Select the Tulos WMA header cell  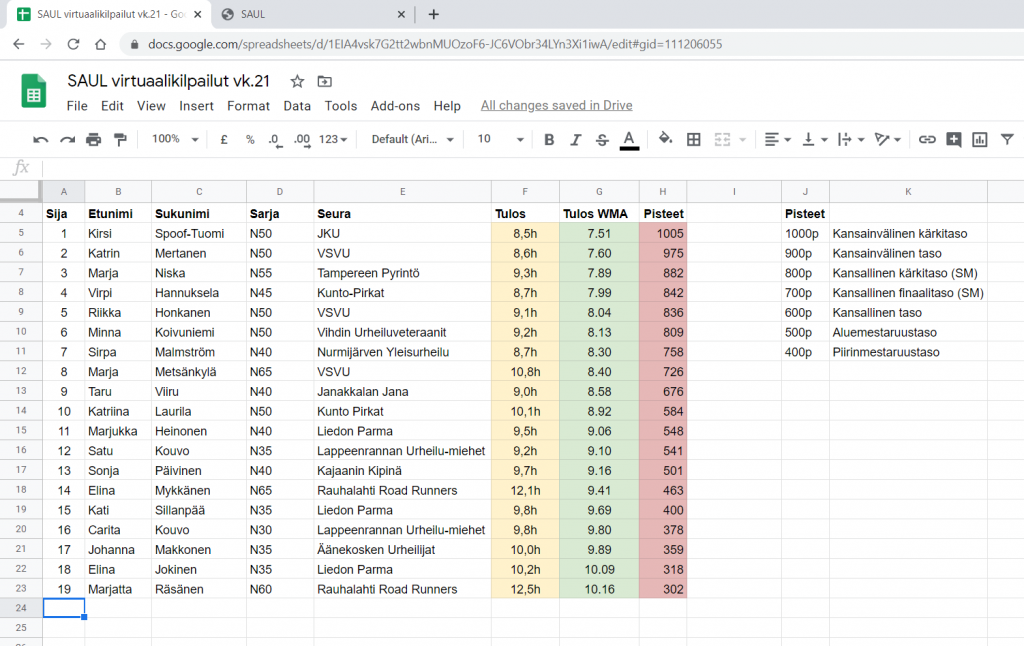[599, 214]
